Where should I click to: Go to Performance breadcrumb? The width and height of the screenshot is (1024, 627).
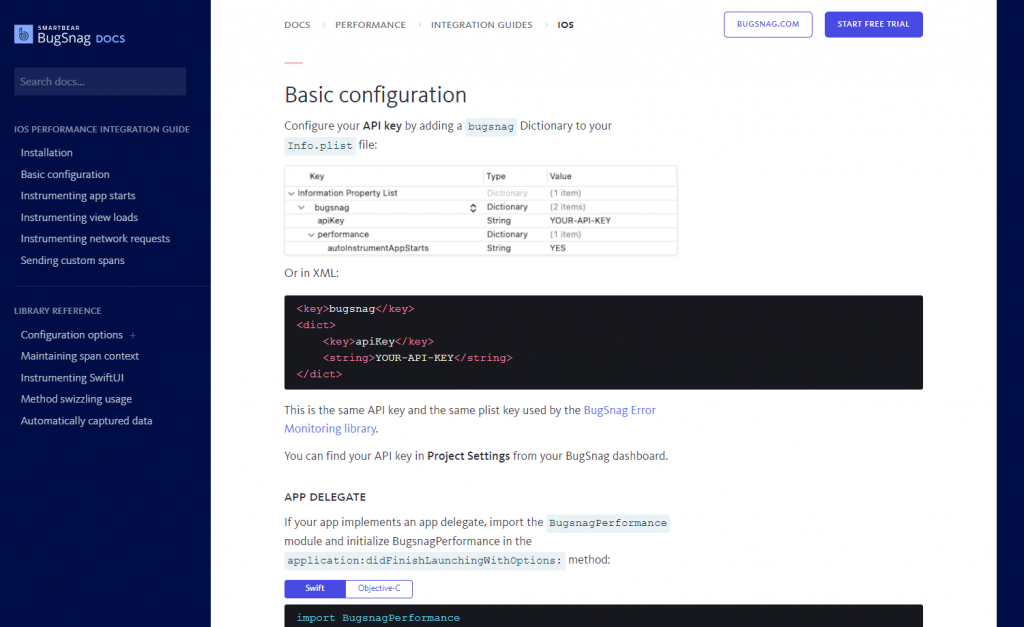tap(370, 25)
